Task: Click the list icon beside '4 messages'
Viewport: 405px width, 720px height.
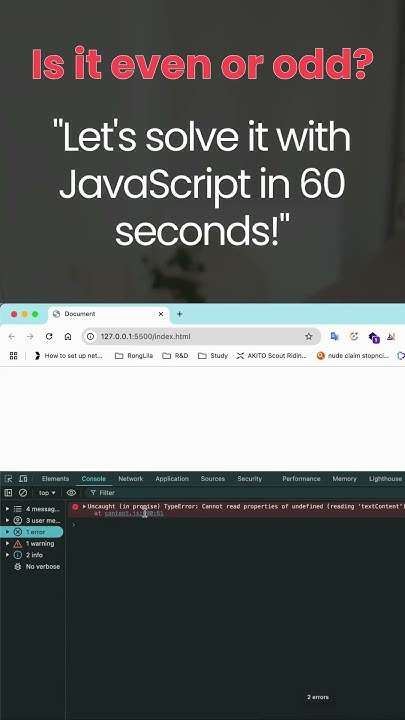Action: (17, 509)
